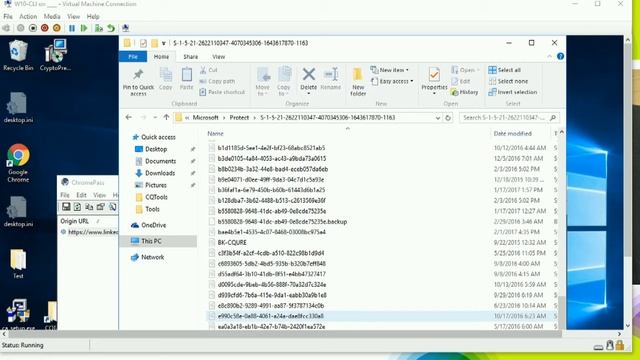The width and height of the screenshot is (640, 360).
Task: Click Select none in the ribbon
Action: point(508,81)
